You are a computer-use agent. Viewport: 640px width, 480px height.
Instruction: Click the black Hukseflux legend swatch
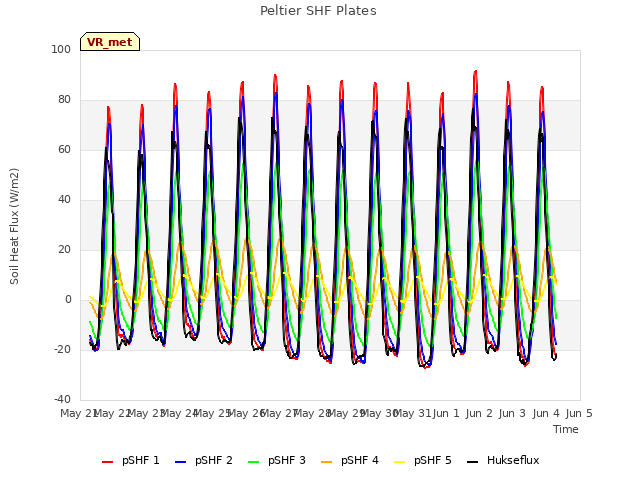(472, 462)
